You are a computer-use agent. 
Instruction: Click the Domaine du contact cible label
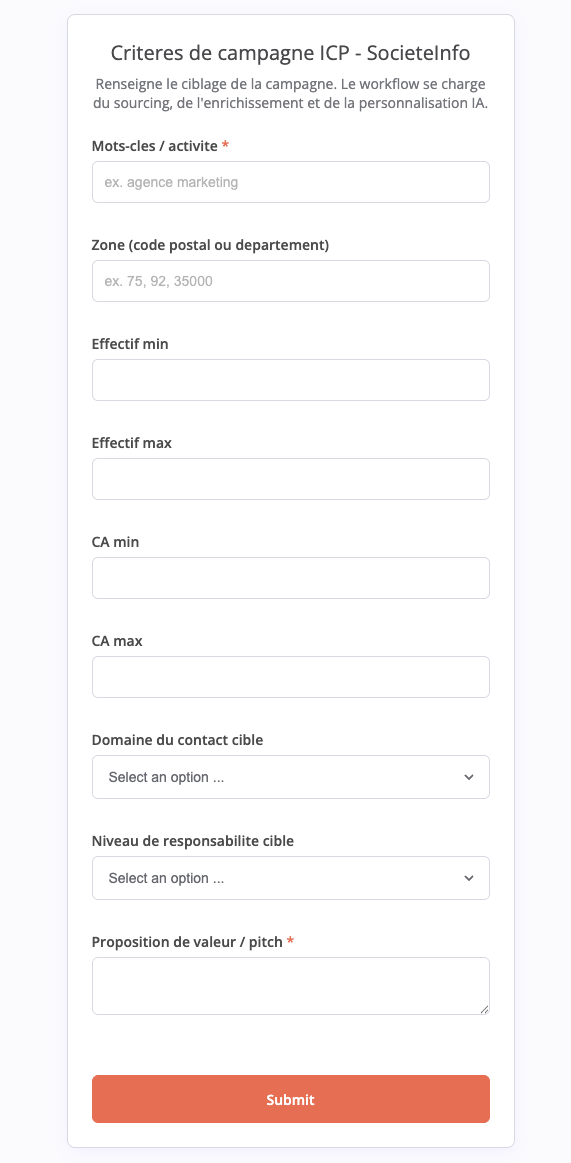click(177, 739)
